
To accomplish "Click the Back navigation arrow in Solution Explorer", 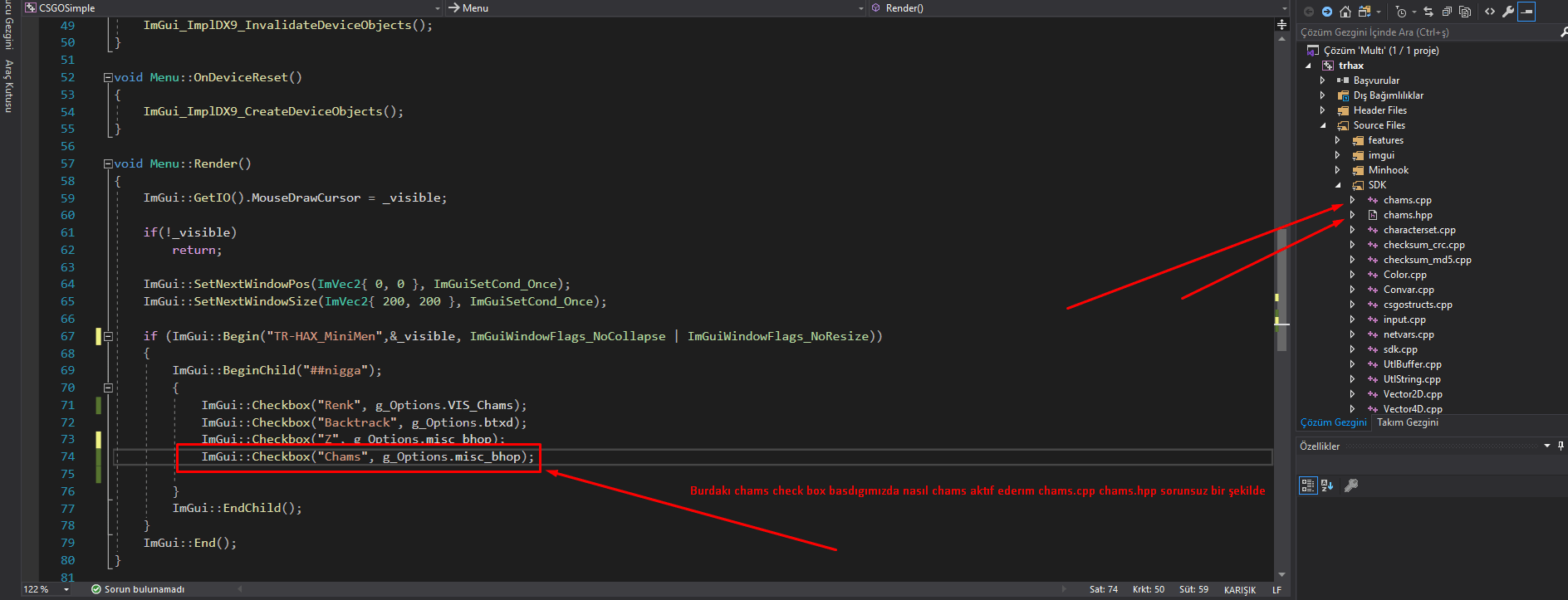I will (1309, 12).
